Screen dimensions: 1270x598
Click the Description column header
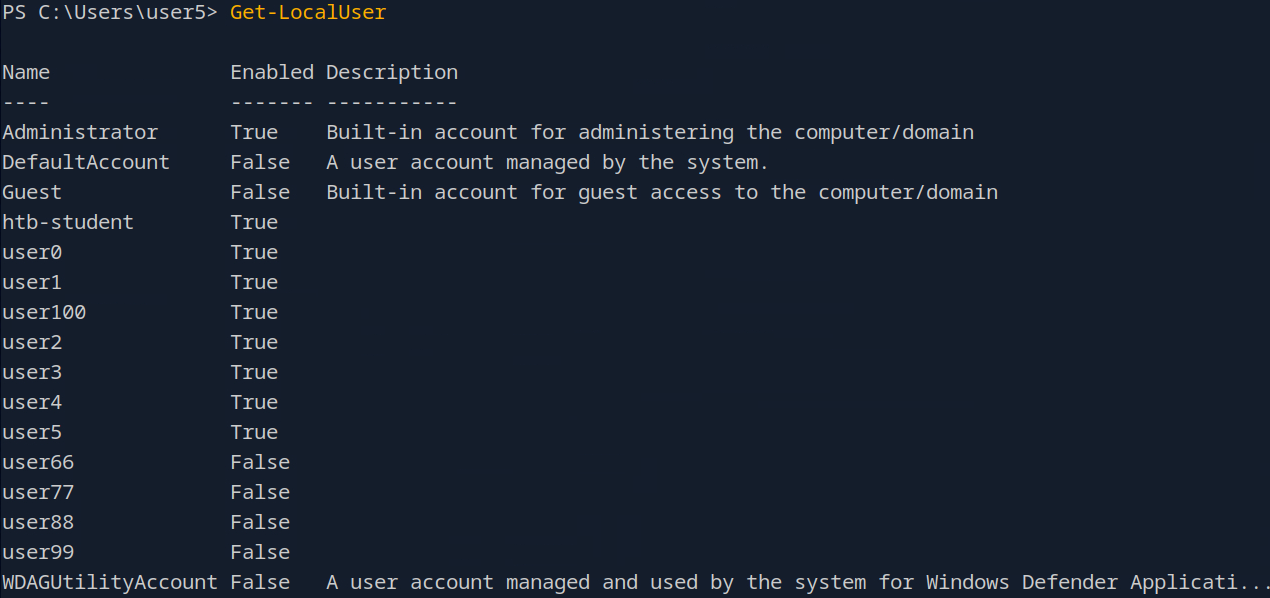click(392, 73)
